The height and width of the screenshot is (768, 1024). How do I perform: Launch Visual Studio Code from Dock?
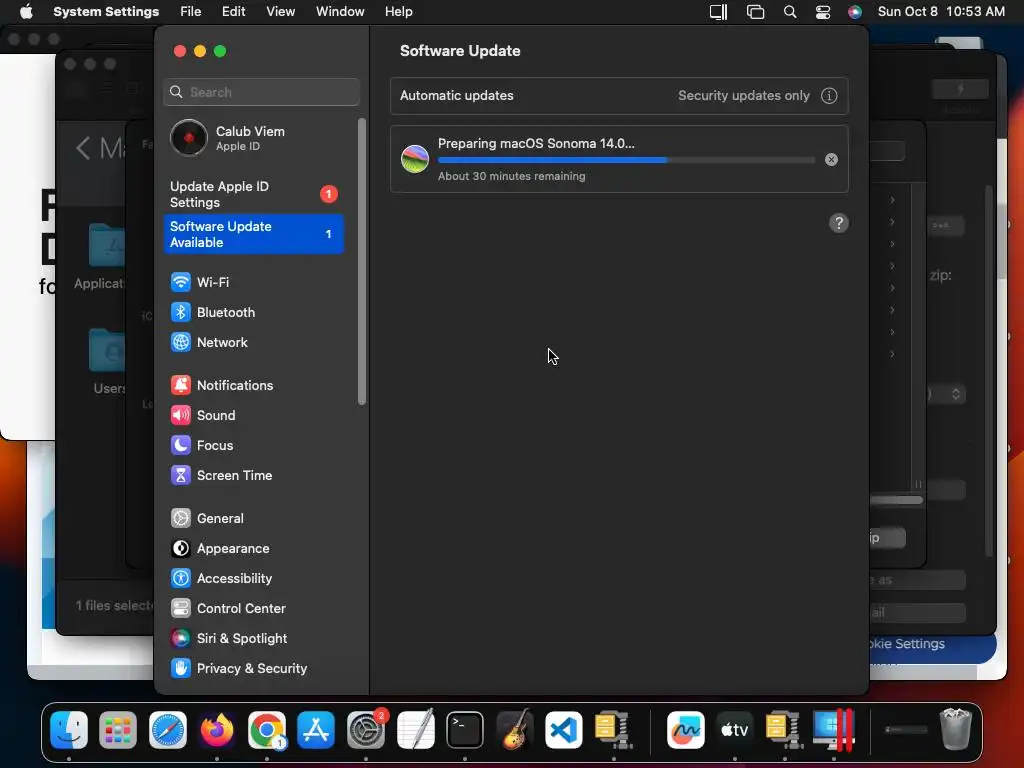tap(564, 729)
